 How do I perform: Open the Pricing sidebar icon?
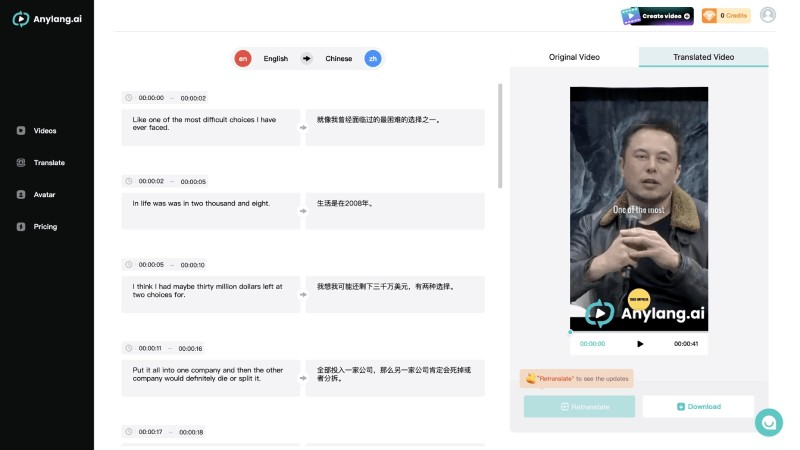[x=21, y=227]
